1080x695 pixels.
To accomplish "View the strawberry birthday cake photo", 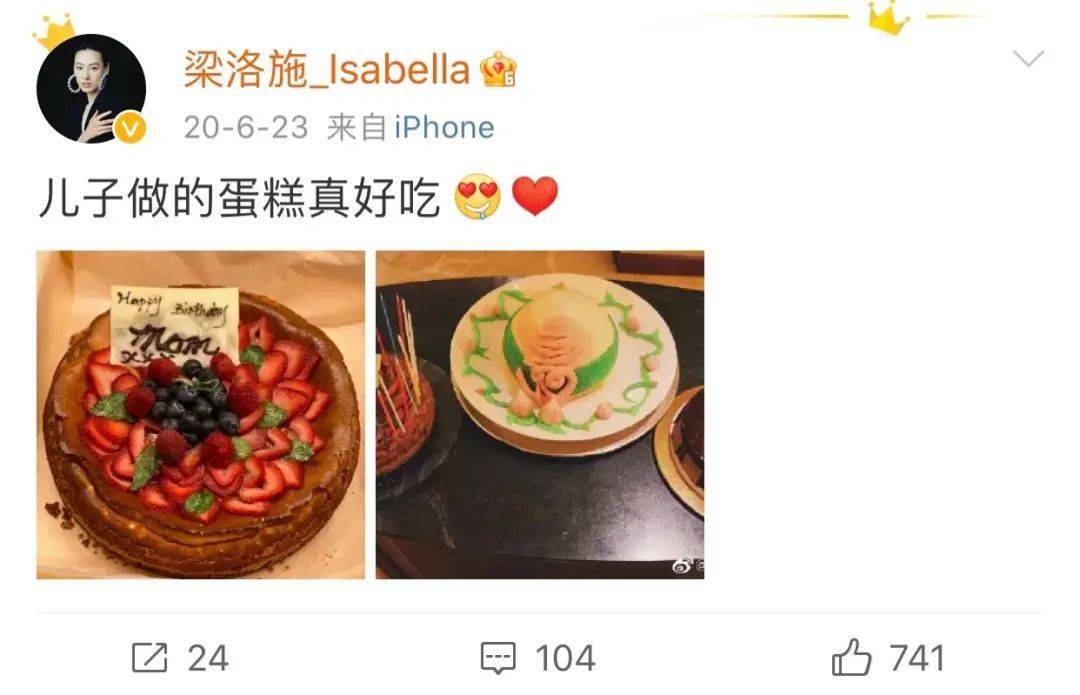I will [200, 415].
